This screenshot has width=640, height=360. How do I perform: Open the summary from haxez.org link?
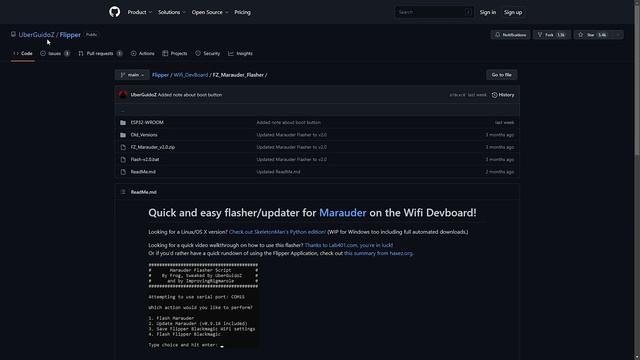[x=378, y=253]
